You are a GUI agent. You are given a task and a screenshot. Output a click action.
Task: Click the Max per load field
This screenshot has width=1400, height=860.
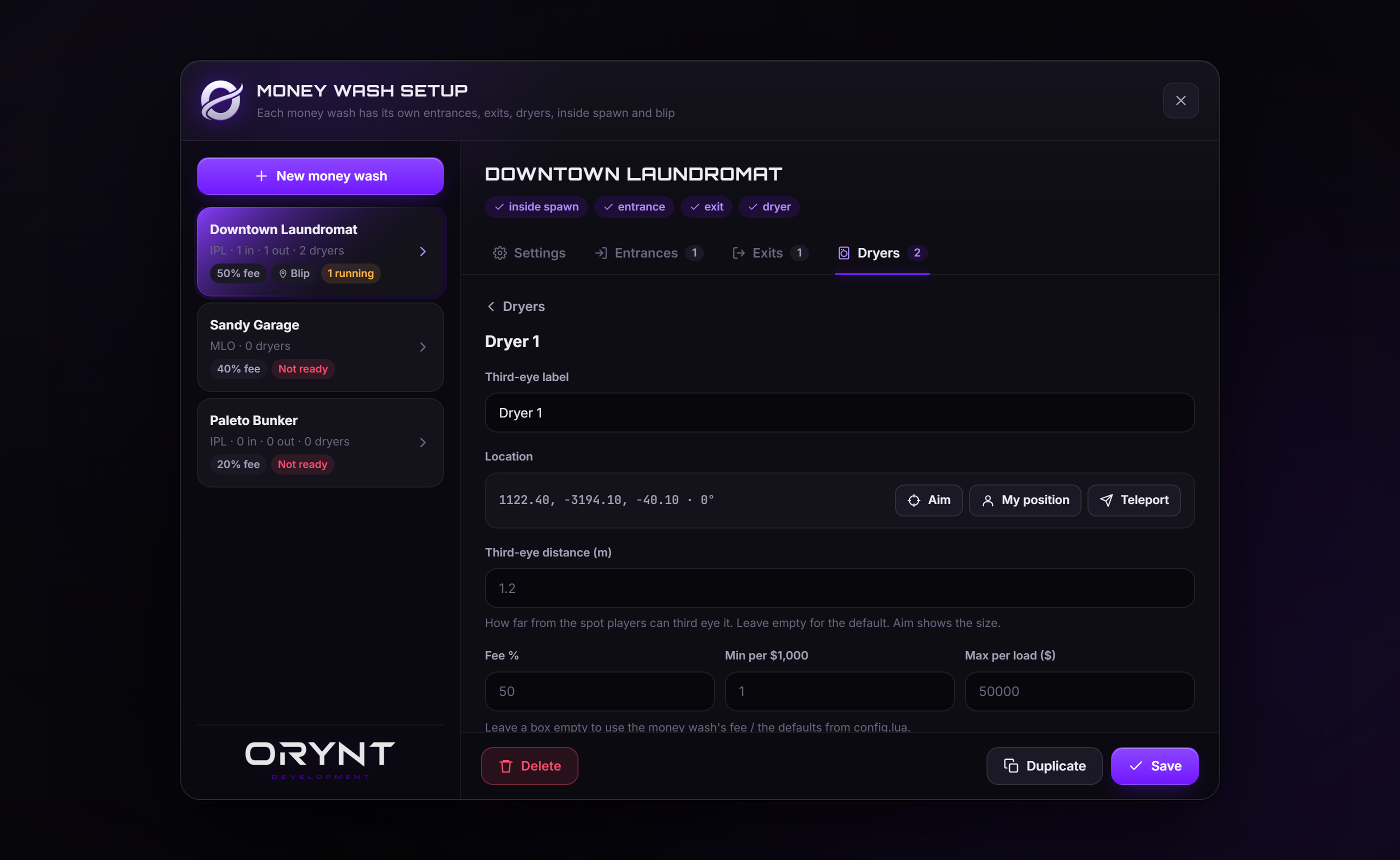click(x=1079, y=691)
